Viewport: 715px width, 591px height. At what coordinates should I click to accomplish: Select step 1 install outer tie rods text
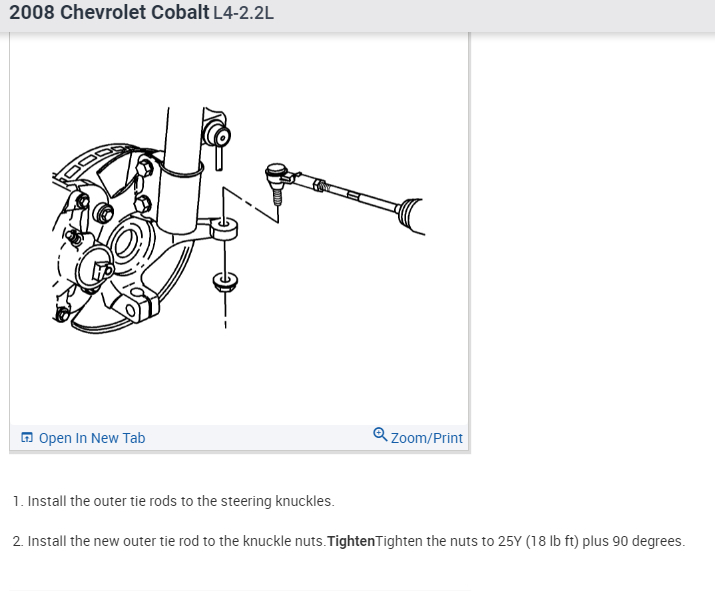pyautogui.click(x=174, y=501)
